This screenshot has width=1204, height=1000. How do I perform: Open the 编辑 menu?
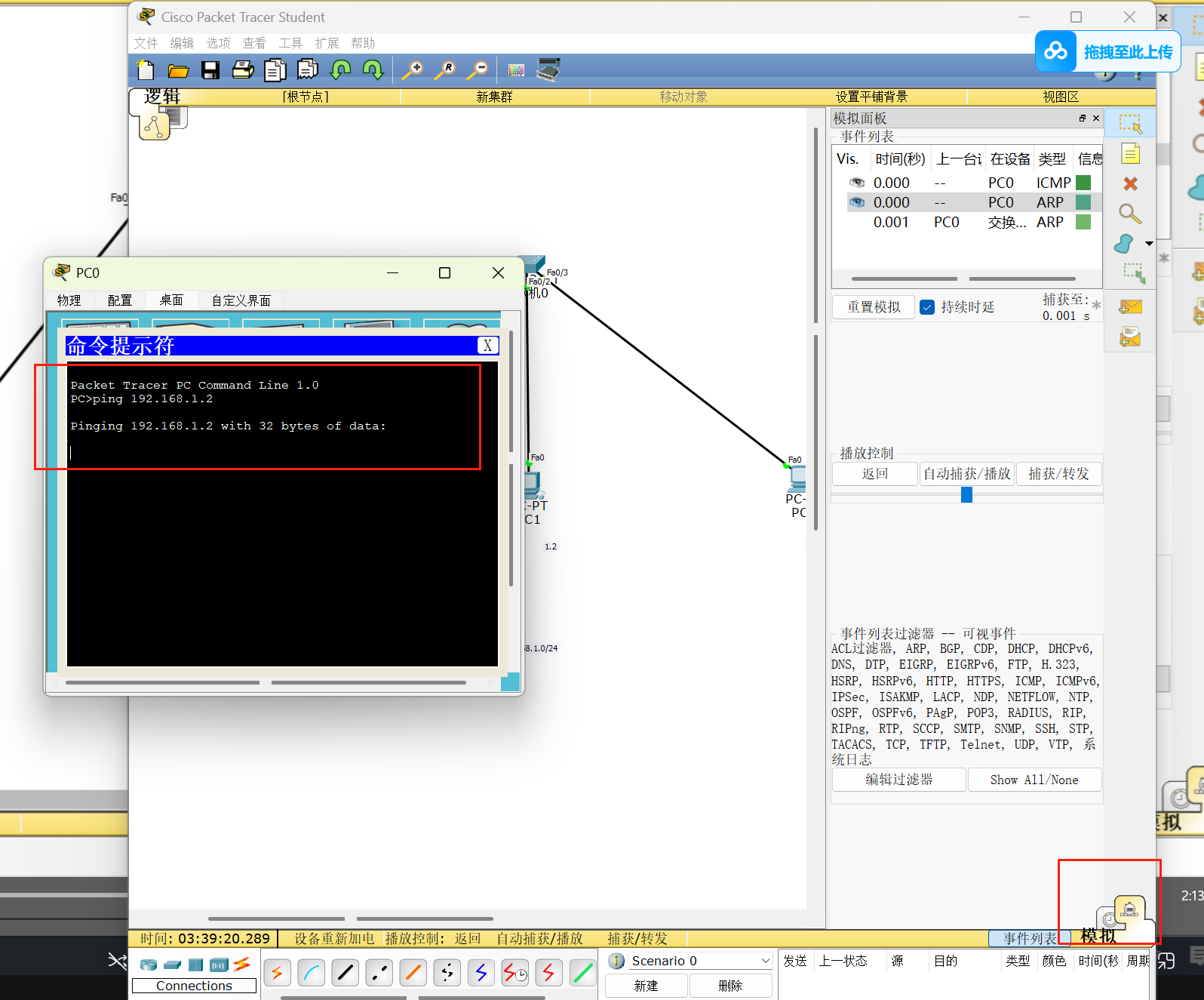183,43
